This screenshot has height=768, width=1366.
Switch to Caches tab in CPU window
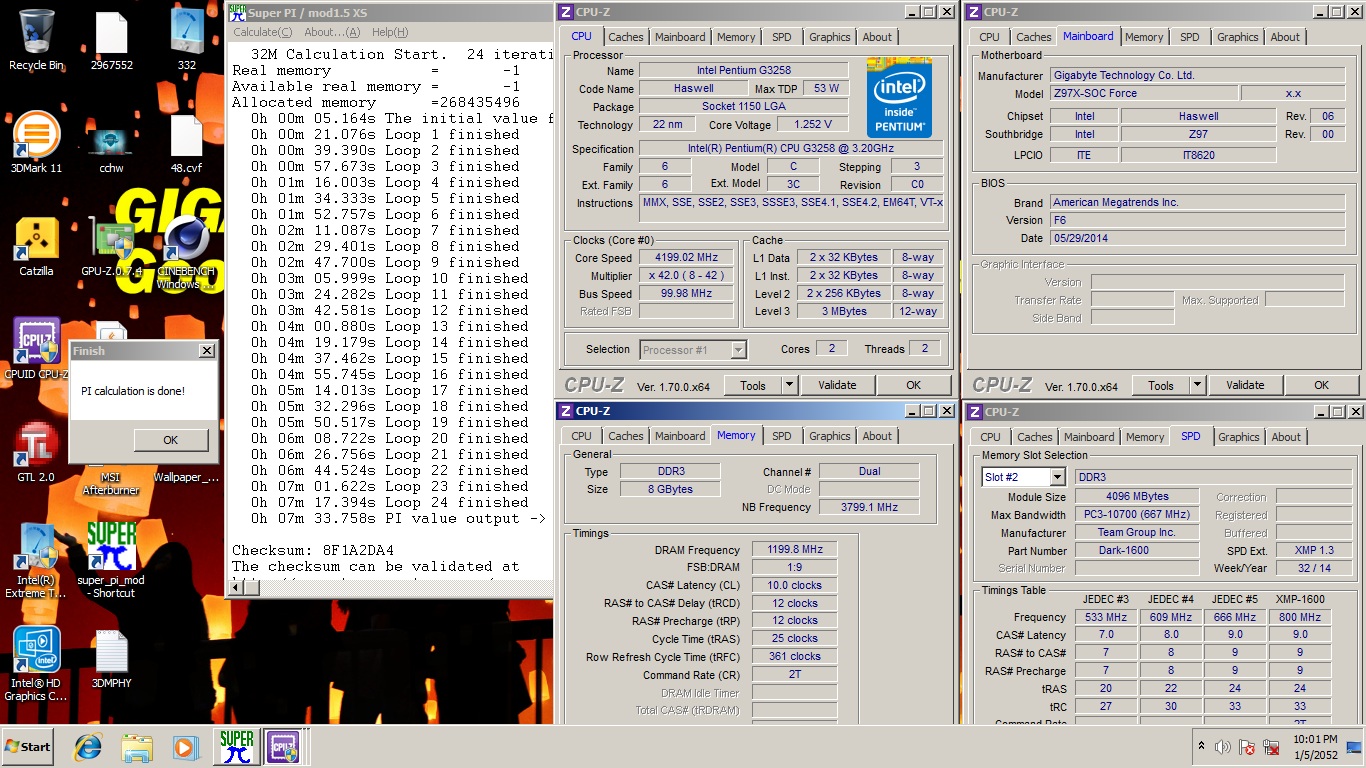coord(626,37)
